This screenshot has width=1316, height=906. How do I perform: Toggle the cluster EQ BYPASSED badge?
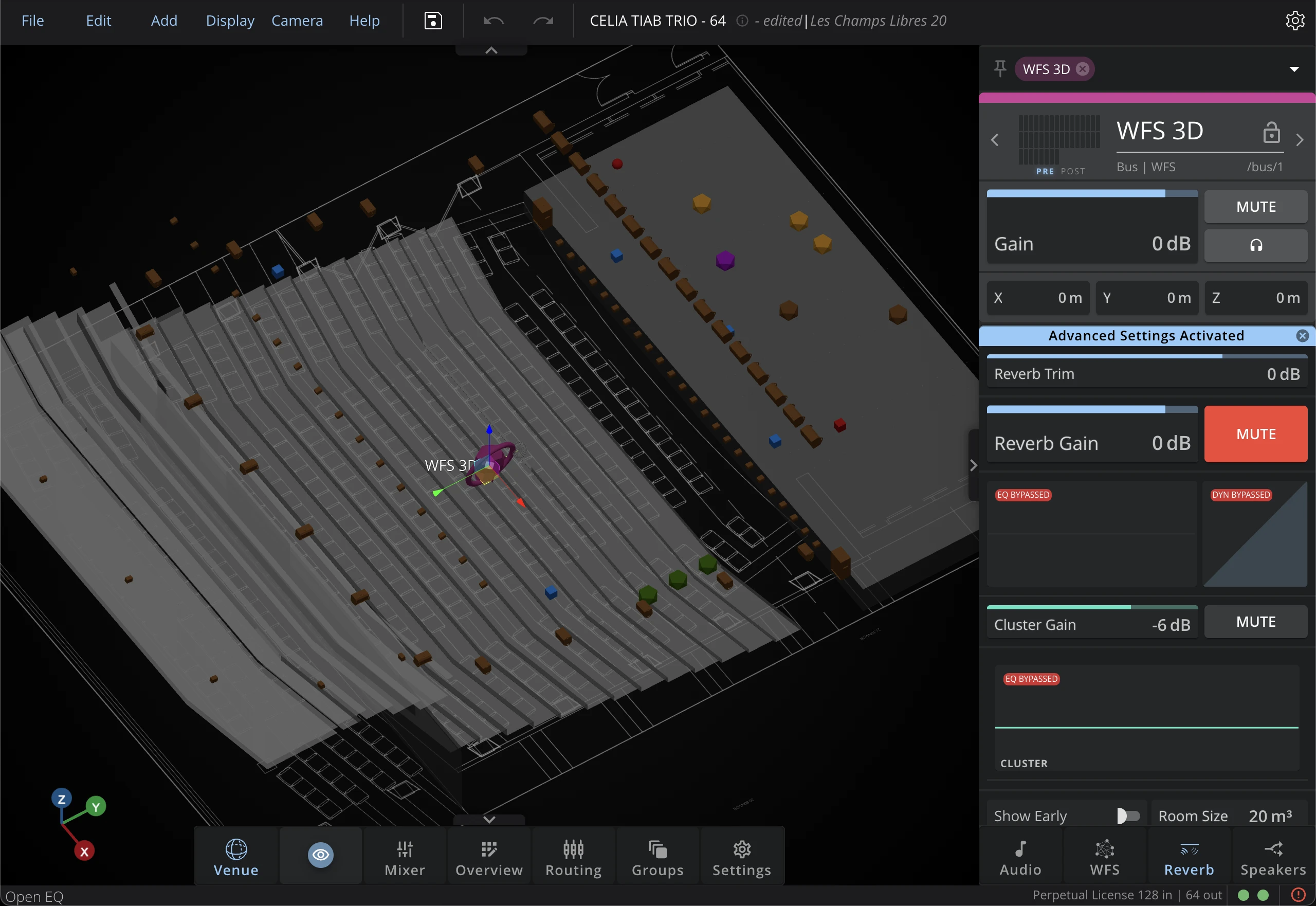point(1031,679)
